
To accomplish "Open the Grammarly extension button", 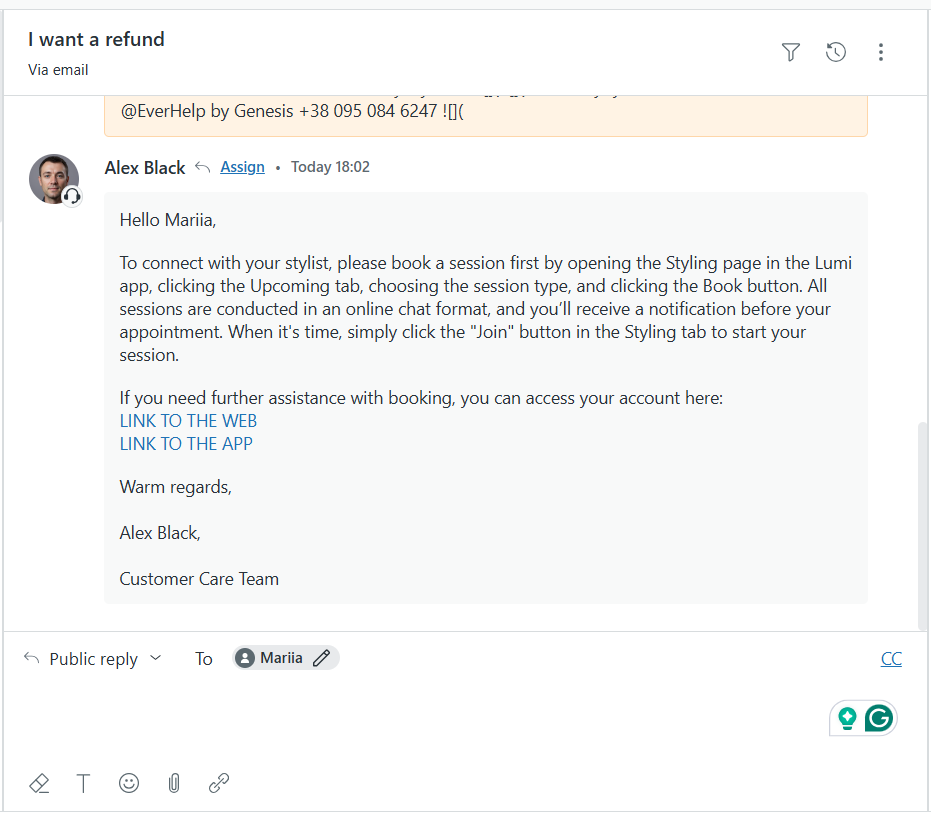I will (x=878, y=718).
